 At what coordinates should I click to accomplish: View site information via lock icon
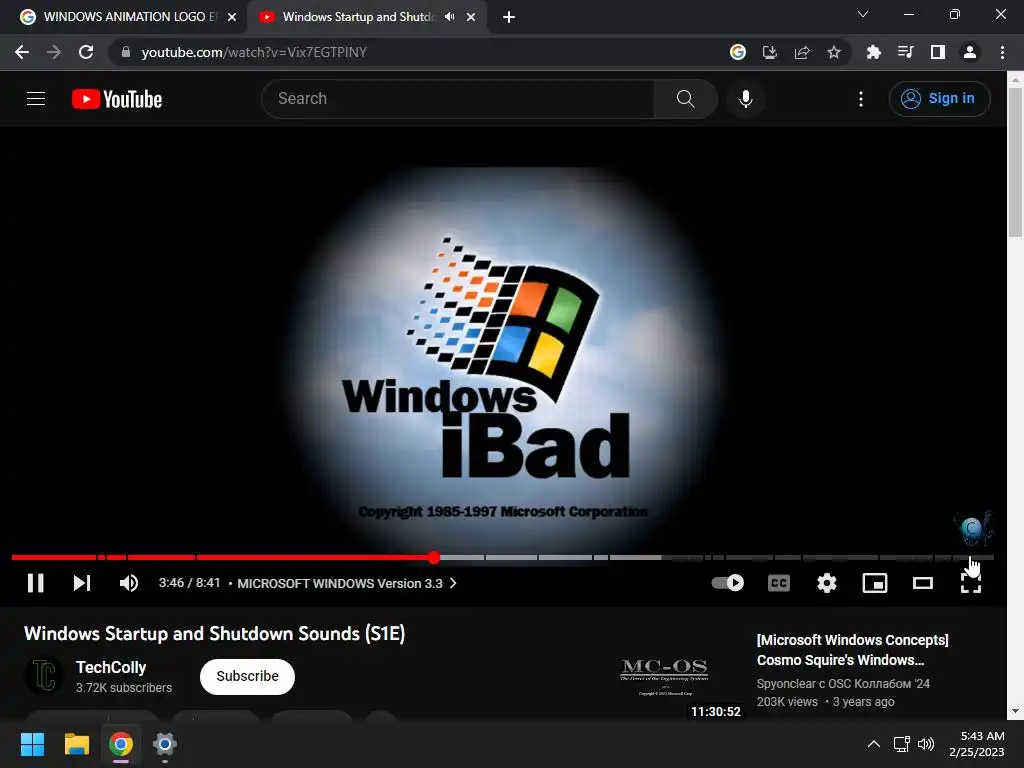126,52
